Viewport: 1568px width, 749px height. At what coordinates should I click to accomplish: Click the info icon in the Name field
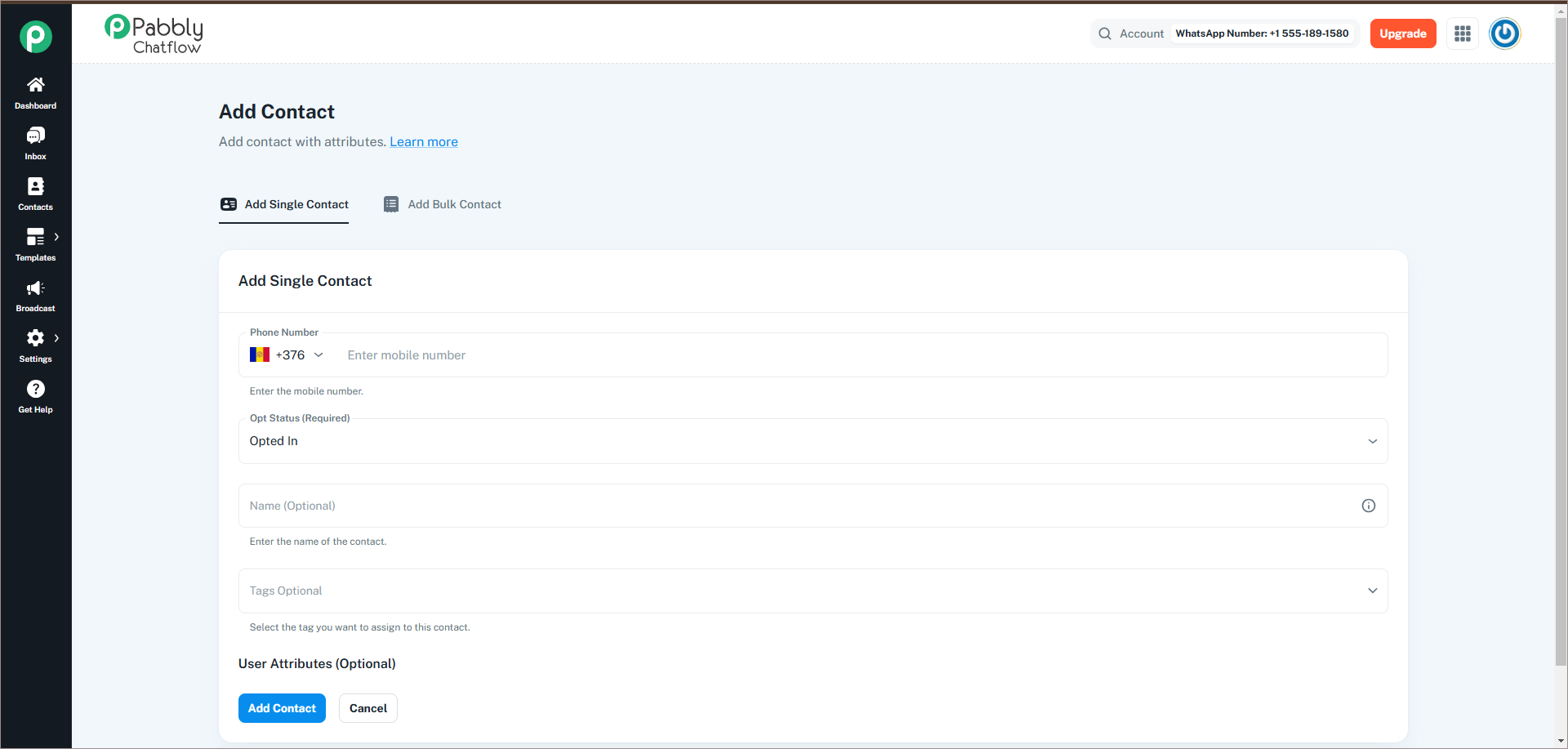click(1369, 506)
